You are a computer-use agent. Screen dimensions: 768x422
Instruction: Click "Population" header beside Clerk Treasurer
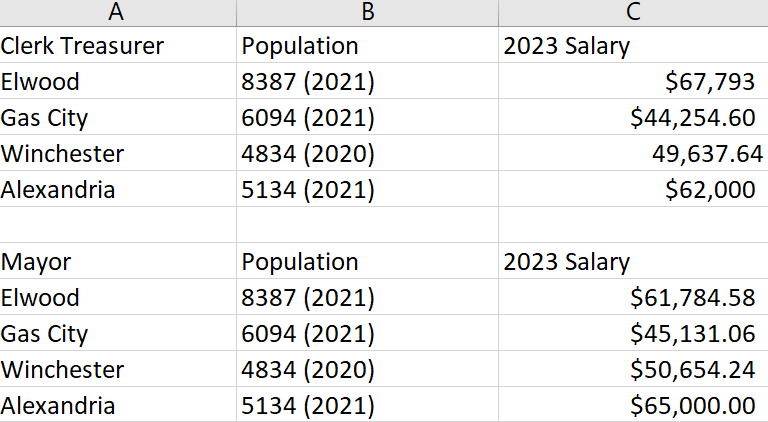point(300,46)
